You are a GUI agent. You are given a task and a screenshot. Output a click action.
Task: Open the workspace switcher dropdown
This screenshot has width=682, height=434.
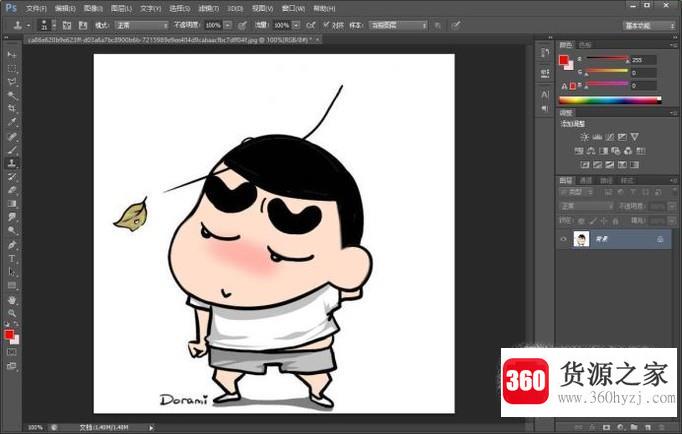click(649, 26)
